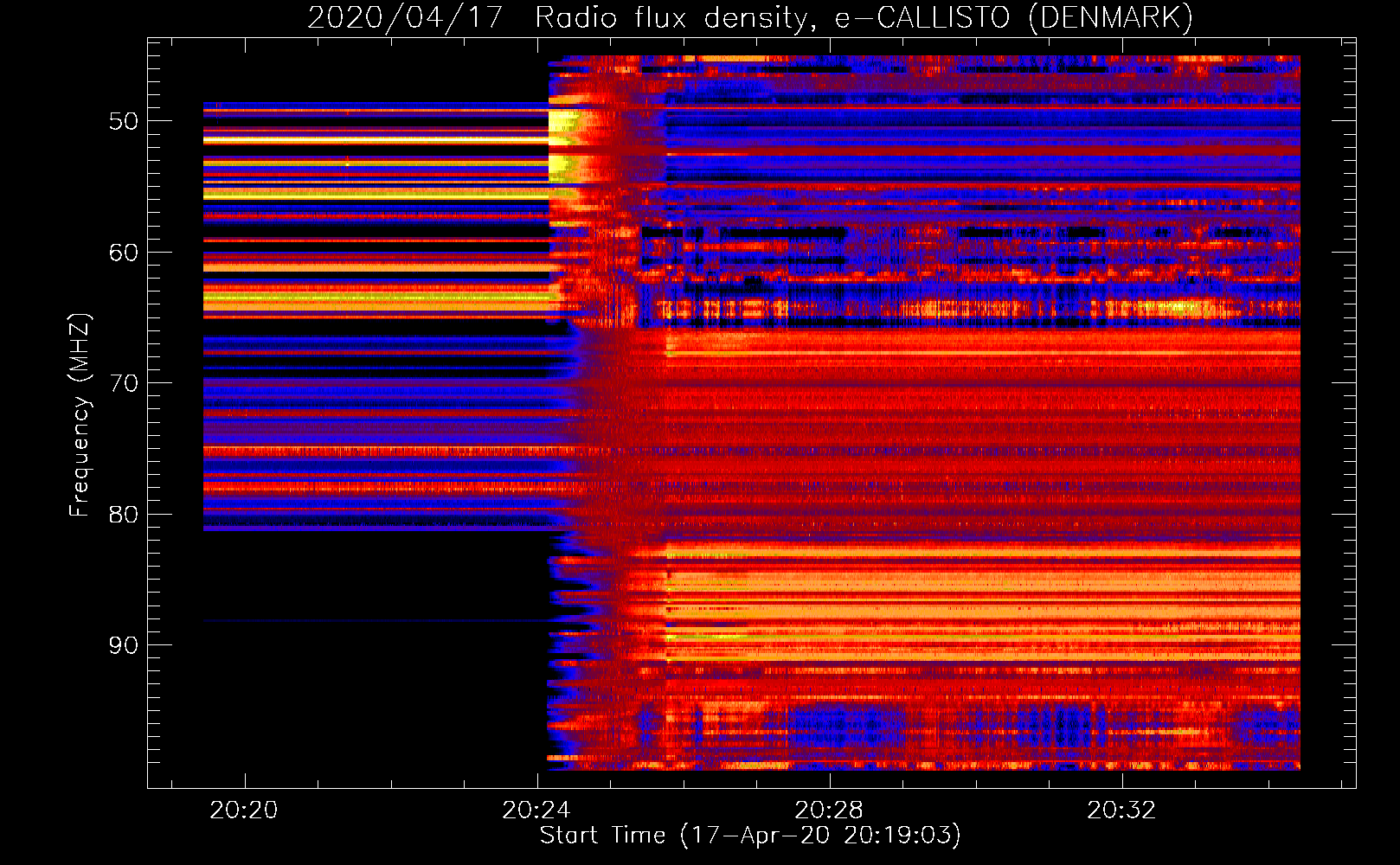Click the 80 frequency tick label
Image resolution: width=1400 pixels, height=865 pixels.
coord(124,515)
